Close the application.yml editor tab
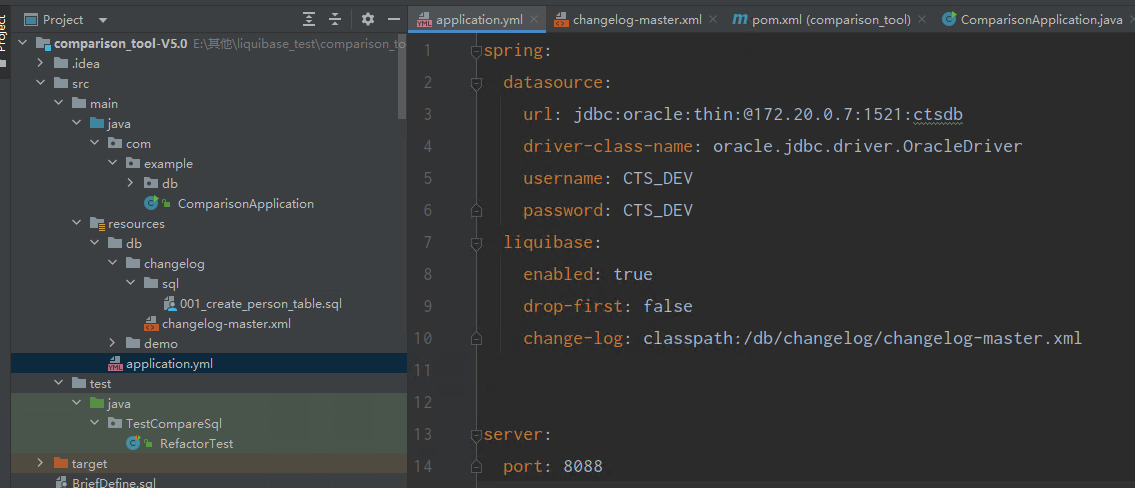 pyautogui.click(x=533, y=20)
